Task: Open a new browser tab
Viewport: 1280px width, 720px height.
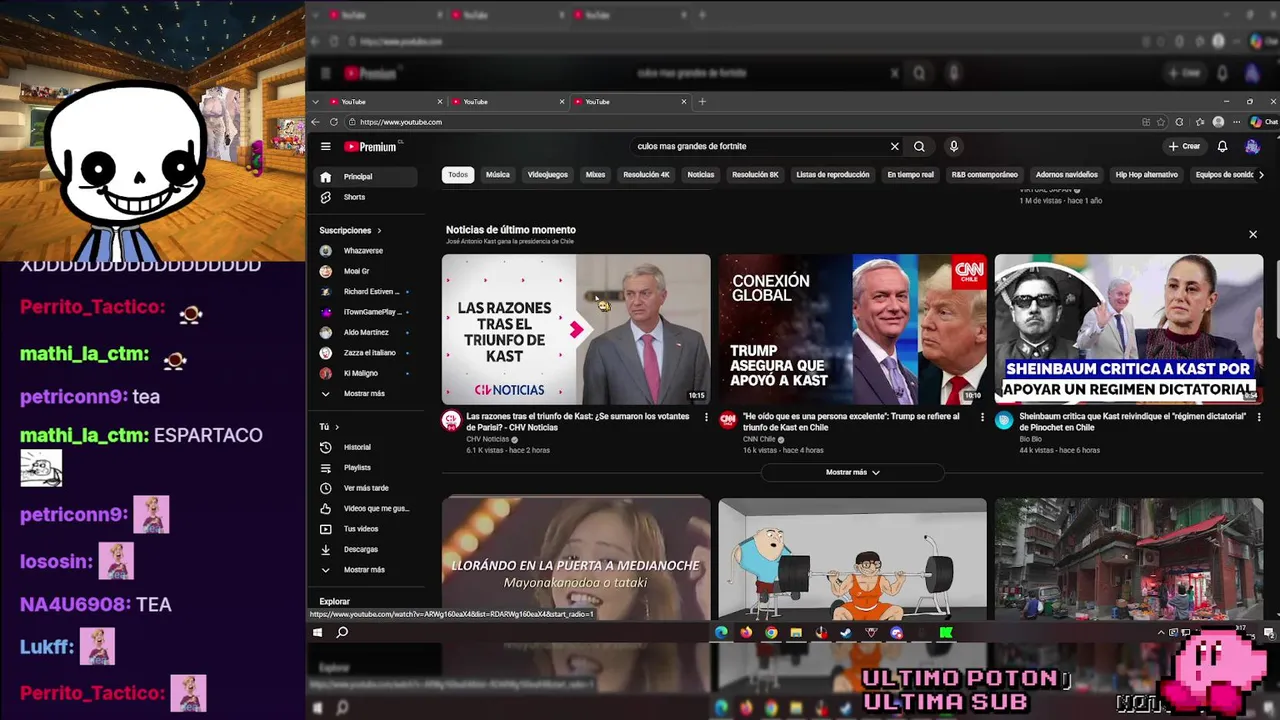Action: (x=702, y=101)
